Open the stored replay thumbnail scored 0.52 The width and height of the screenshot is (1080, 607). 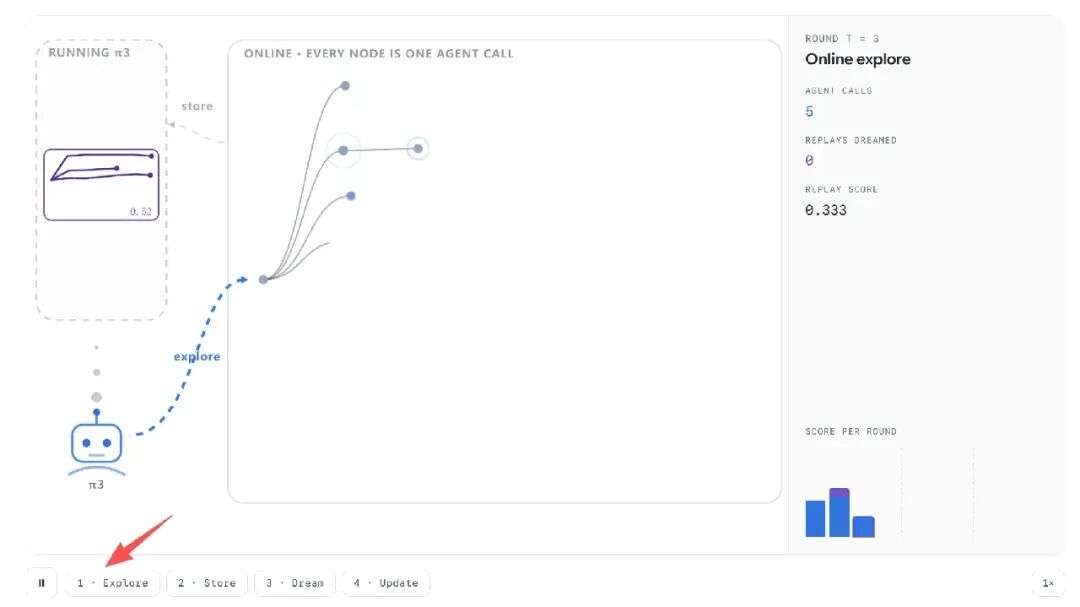(101, 185)
